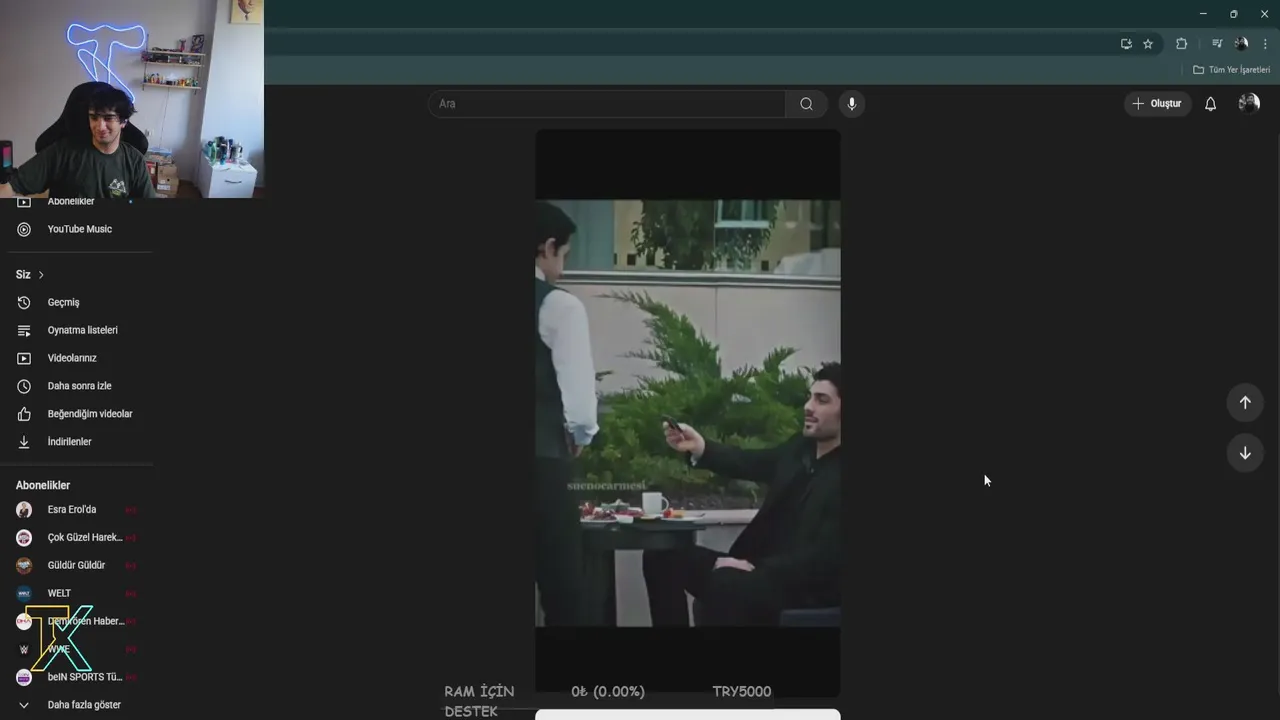Click the Oluştur create button
The height and width of the screenshot is (720, 1280).
tap(1157, 104)
